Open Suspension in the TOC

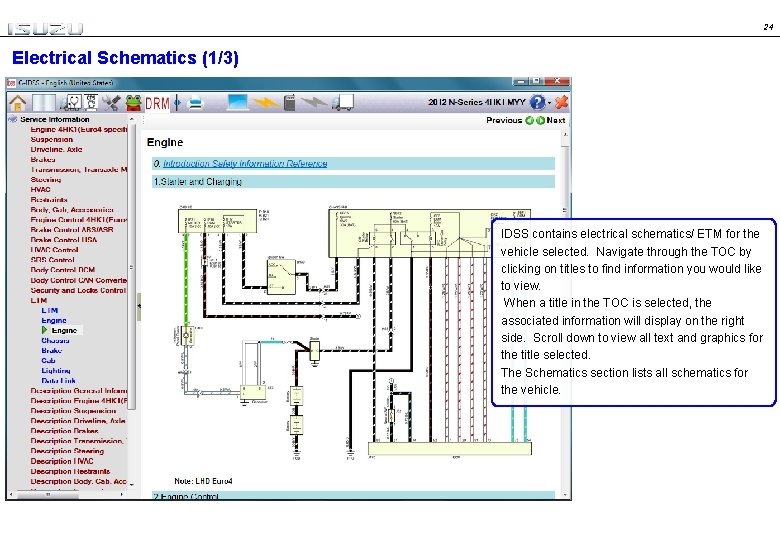click(52, 139)
